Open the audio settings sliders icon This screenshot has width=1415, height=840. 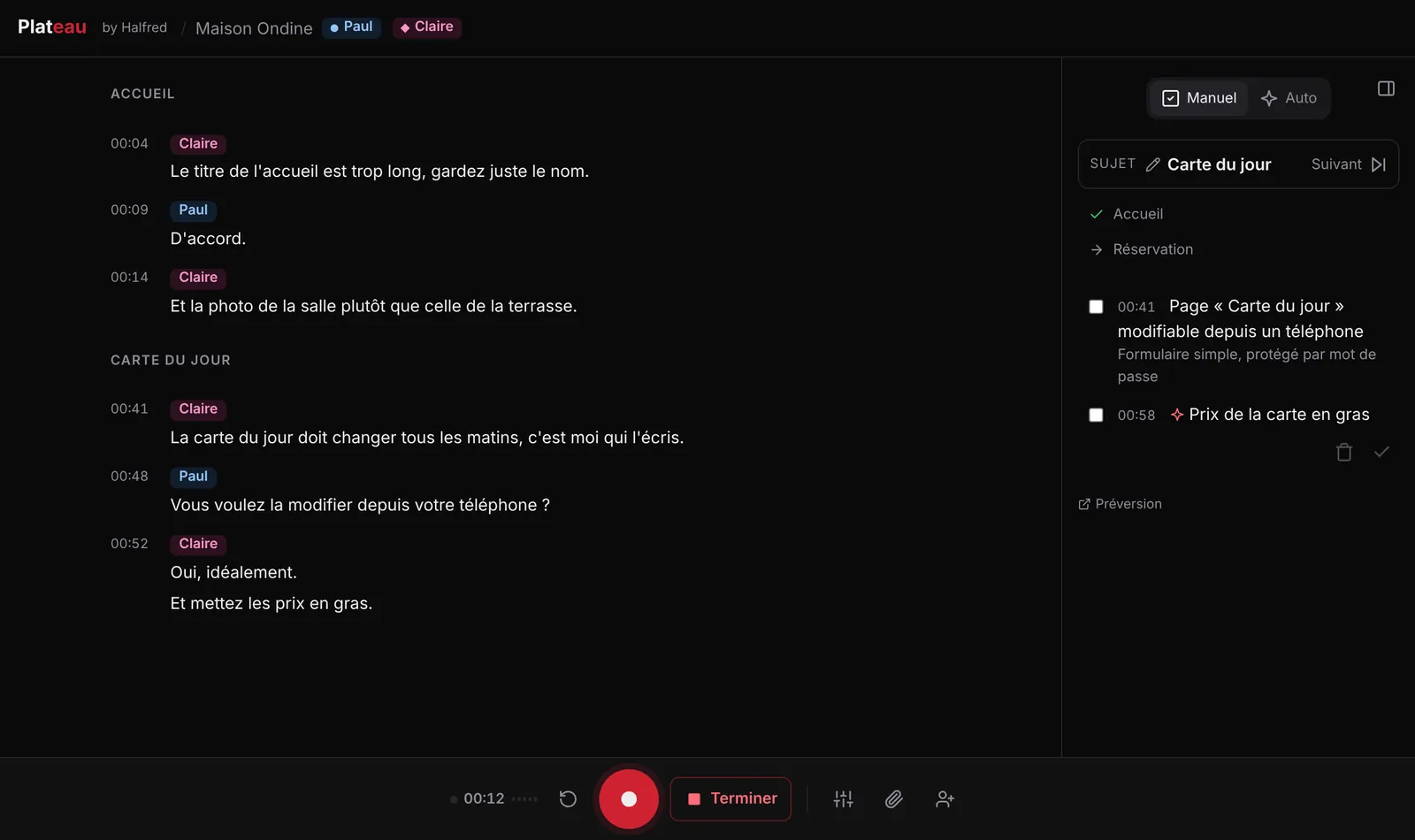tap(844, 799)
